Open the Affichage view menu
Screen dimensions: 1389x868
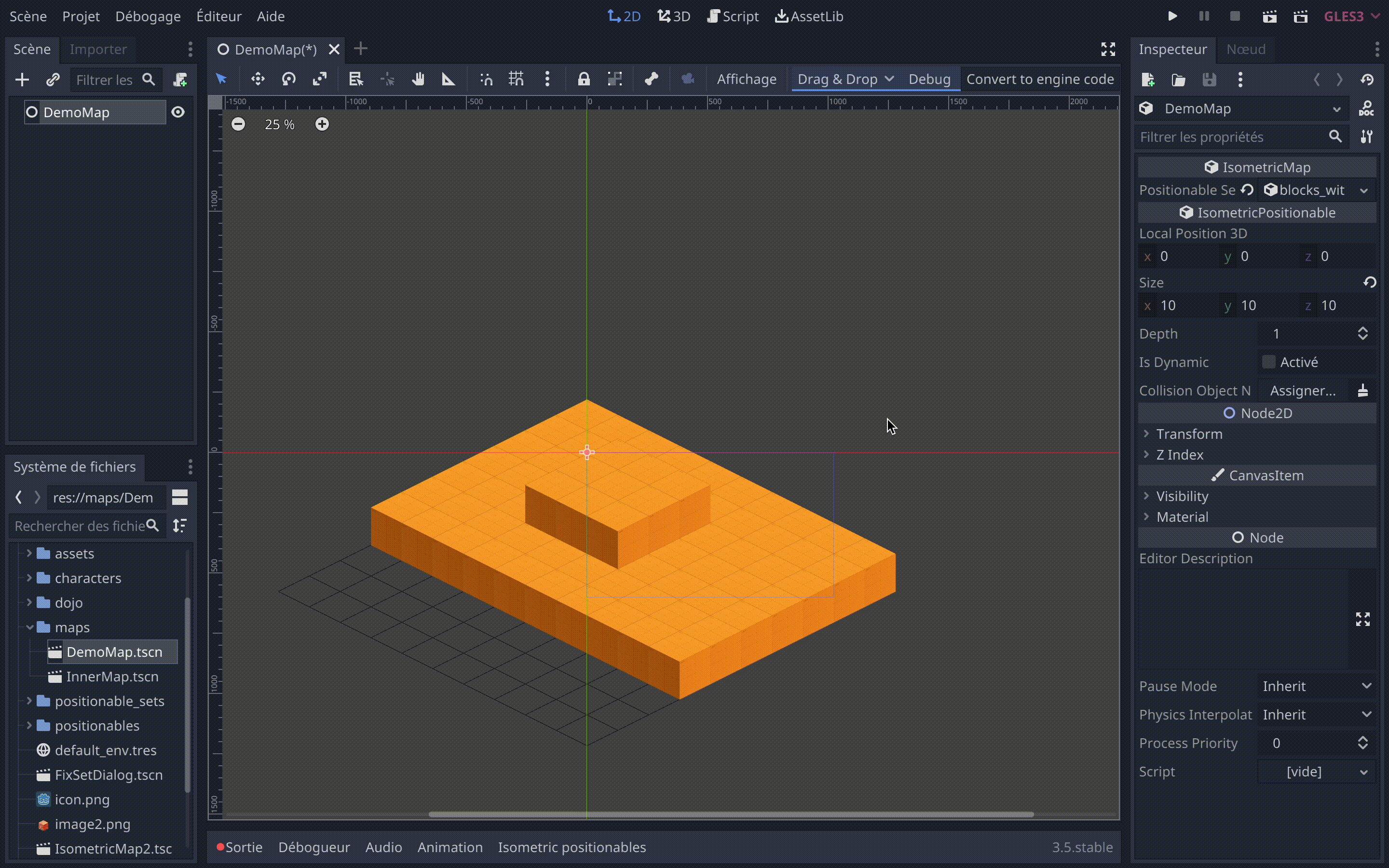(746, 79)
